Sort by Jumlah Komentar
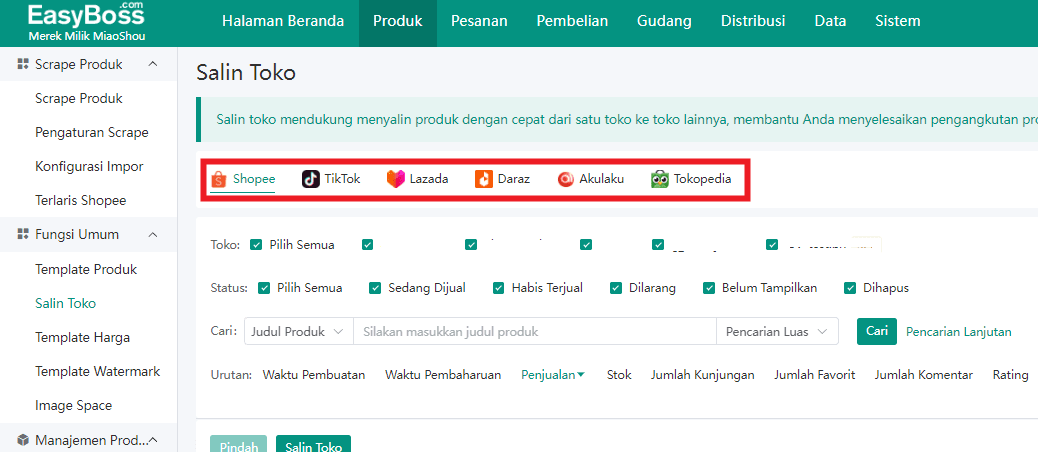The height and width of the screenshot is (452, 1038). [923, 375]
